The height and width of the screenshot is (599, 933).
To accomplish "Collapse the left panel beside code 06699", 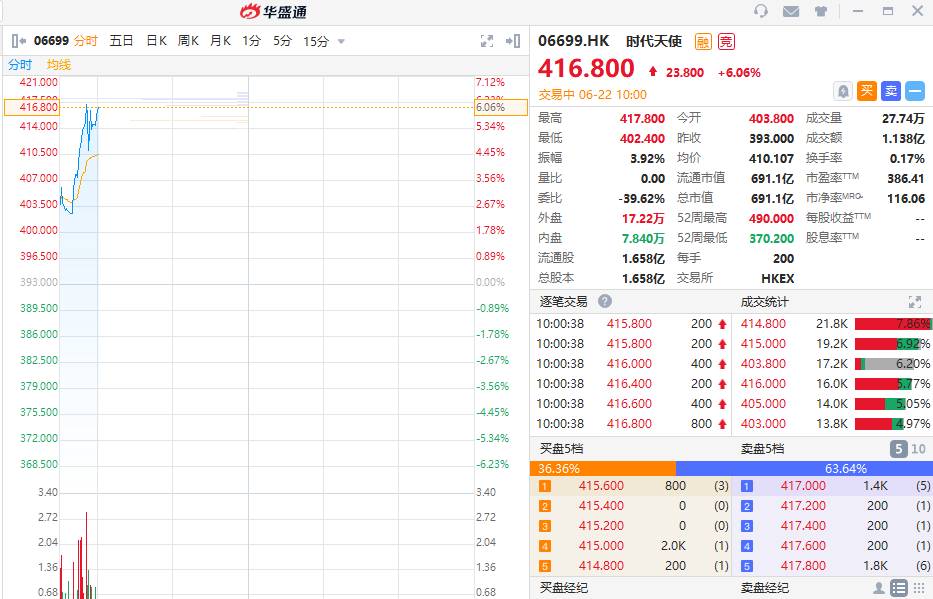I will click(x=19, y=41).
